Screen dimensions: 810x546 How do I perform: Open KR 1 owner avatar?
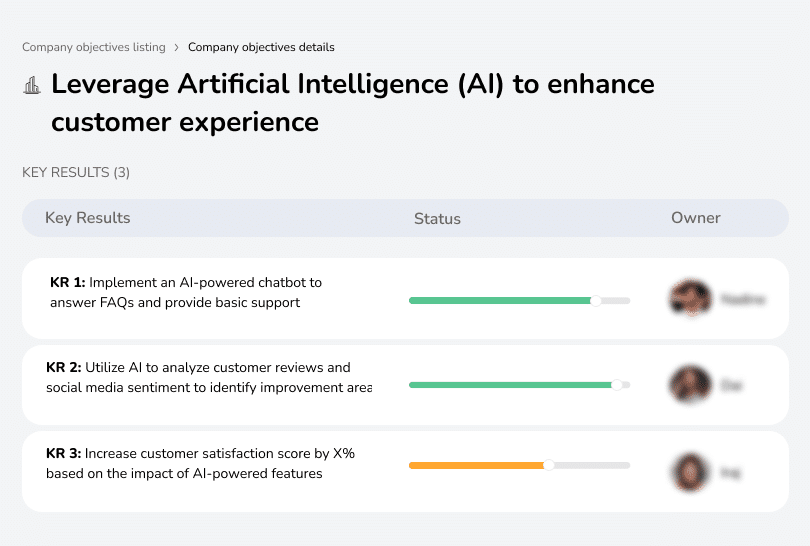[690, 298]
